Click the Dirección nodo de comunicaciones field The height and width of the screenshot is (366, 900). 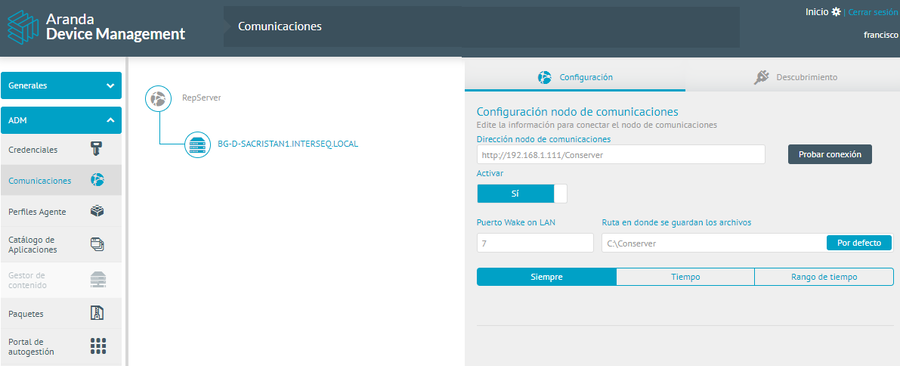(621, 154)
